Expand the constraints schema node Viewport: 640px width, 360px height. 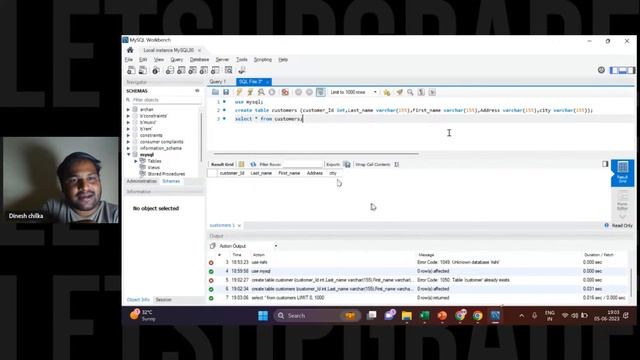128,135
